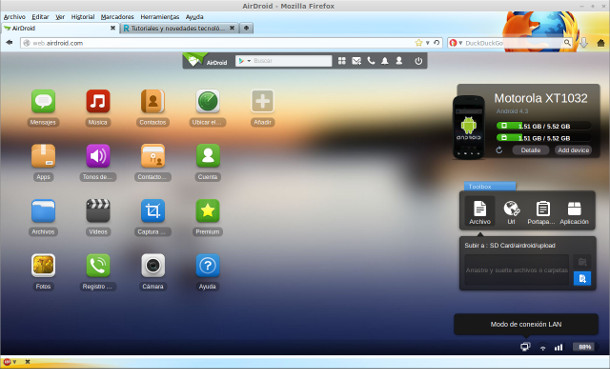
Task: Open the Cámara app icon
Action: click(153, 266)
